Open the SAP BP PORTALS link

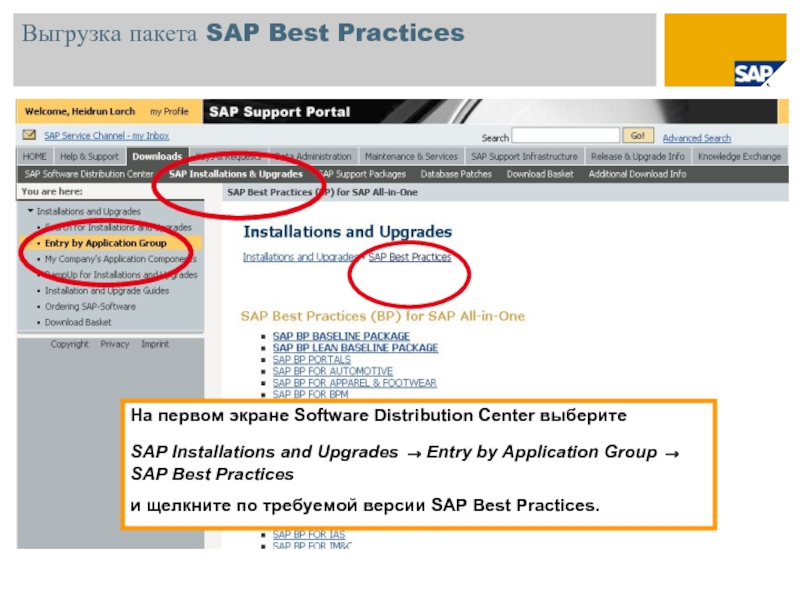(312, 359)
